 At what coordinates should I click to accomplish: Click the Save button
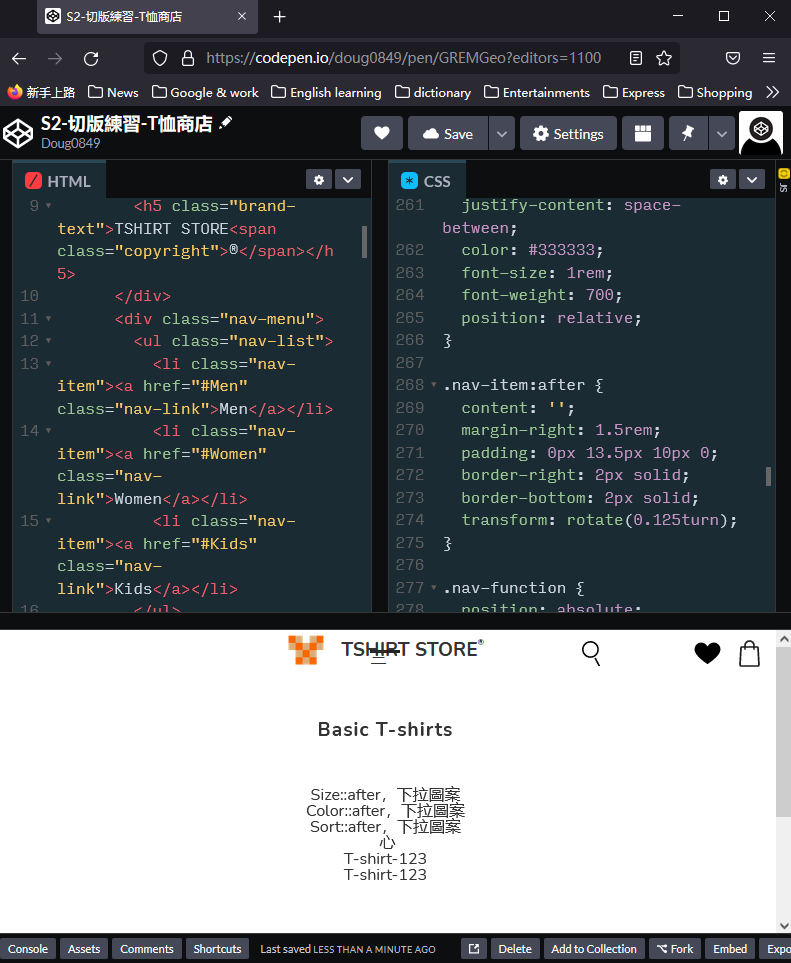[448, 133]
